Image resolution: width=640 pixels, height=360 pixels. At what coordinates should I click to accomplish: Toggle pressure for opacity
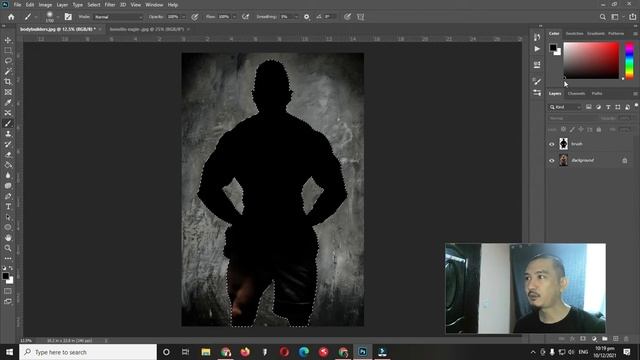(x=195, y=17)
